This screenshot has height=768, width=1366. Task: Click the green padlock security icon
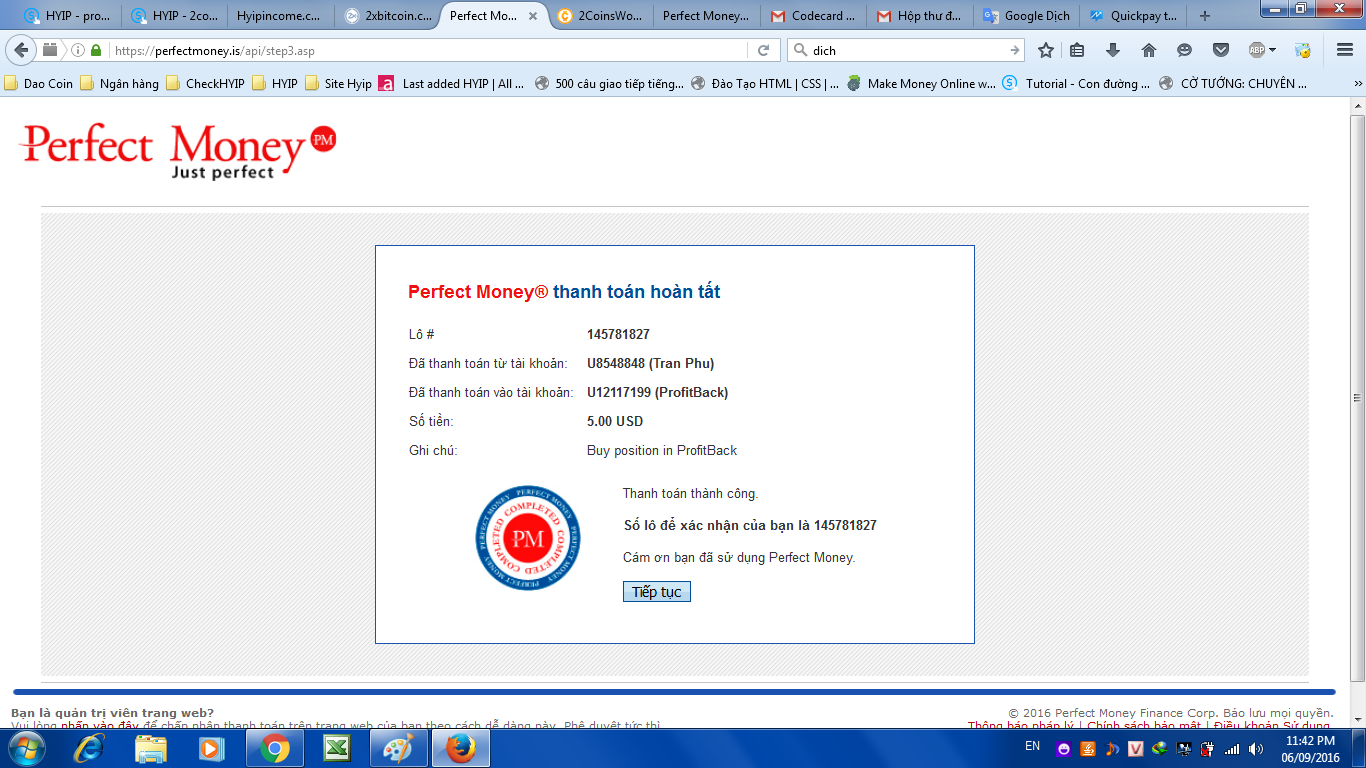96,50
